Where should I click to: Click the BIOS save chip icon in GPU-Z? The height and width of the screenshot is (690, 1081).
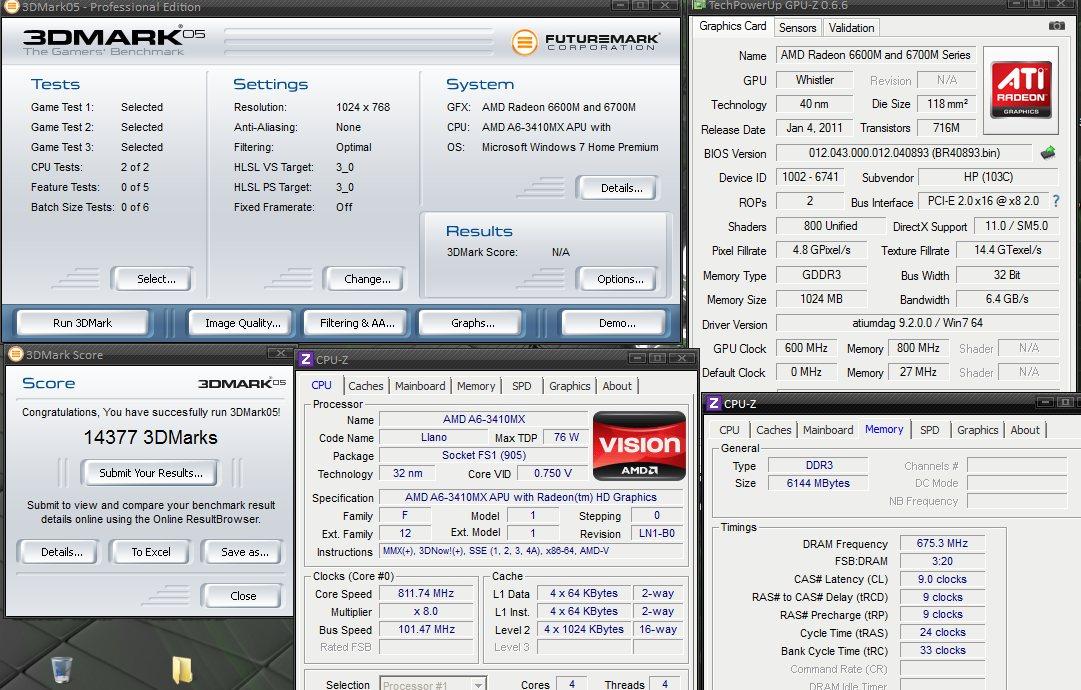tap(1048, 152)
